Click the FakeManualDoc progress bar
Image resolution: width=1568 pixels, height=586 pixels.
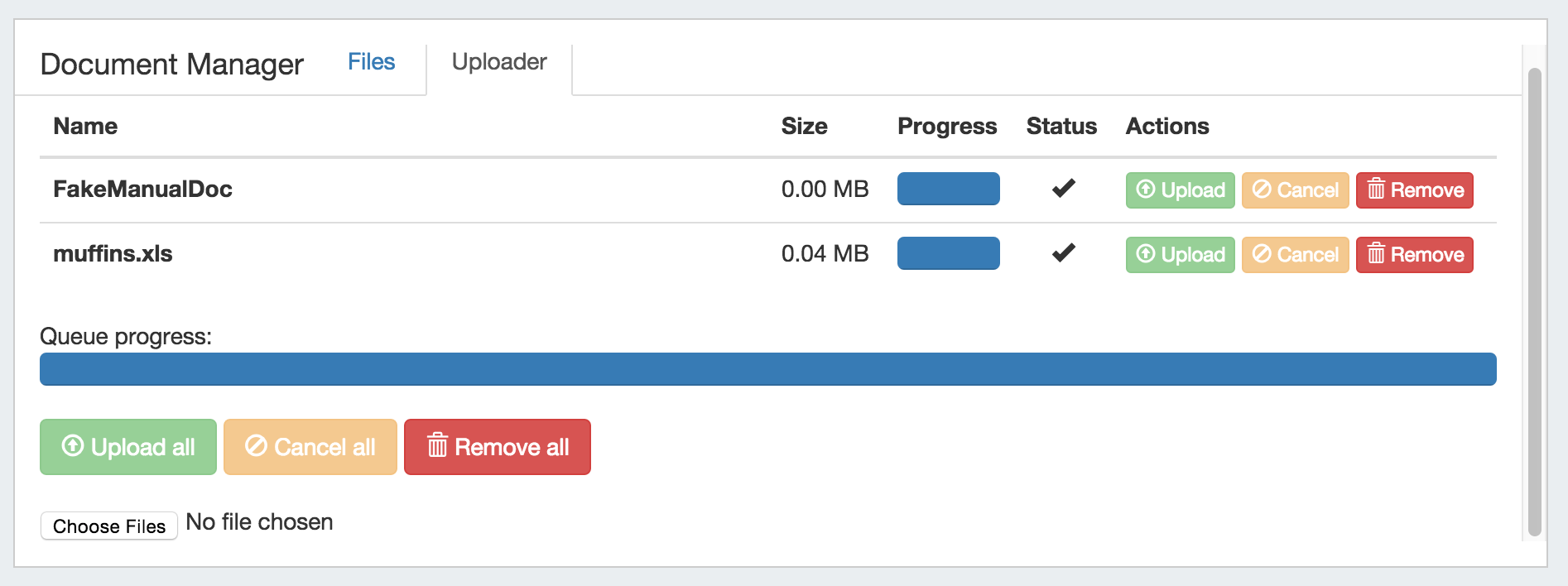[948, 189]
